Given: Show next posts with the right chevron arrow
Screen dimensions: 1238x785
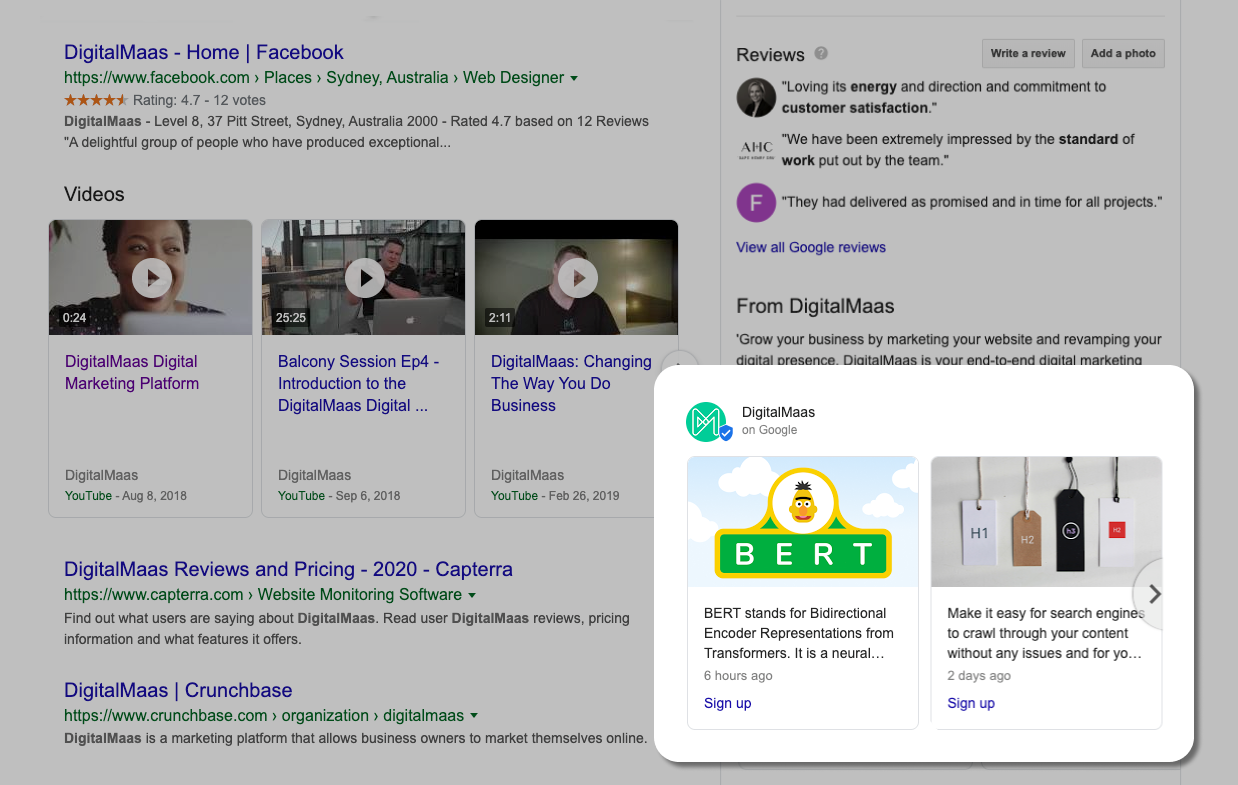Looking at the screenshot, I should 1154,594.
